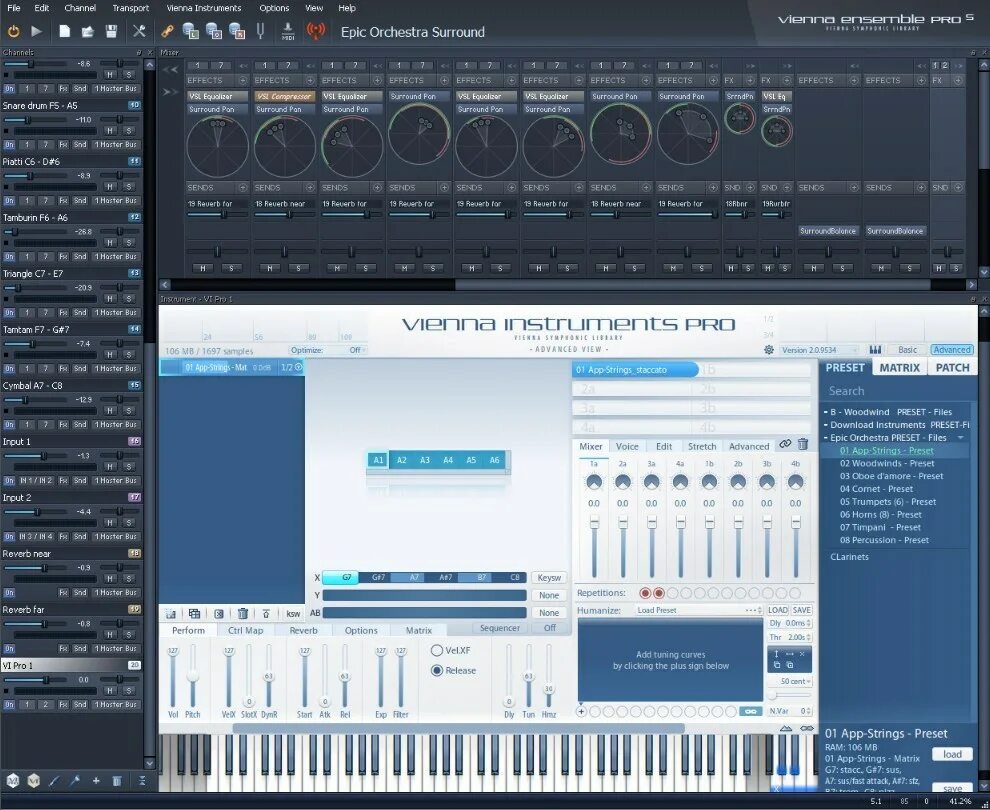The width and height of the screenshot is (990, 810).
Task: Click the plus icon to add a tuning curve
Action: tap(581, 712)
